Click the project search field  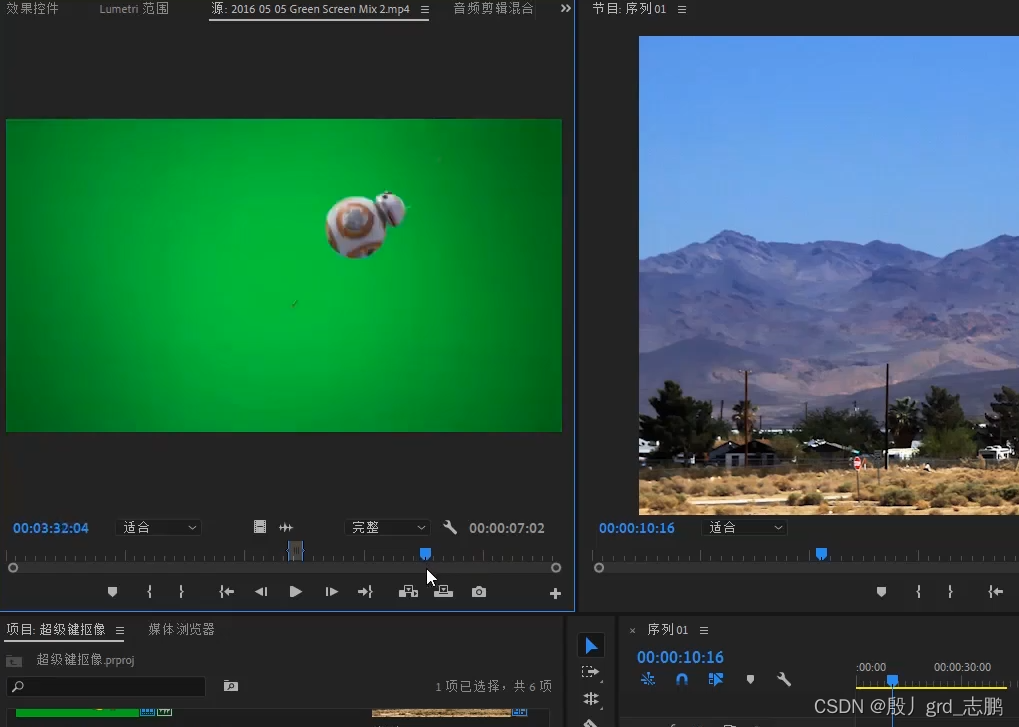pos(106,686)
